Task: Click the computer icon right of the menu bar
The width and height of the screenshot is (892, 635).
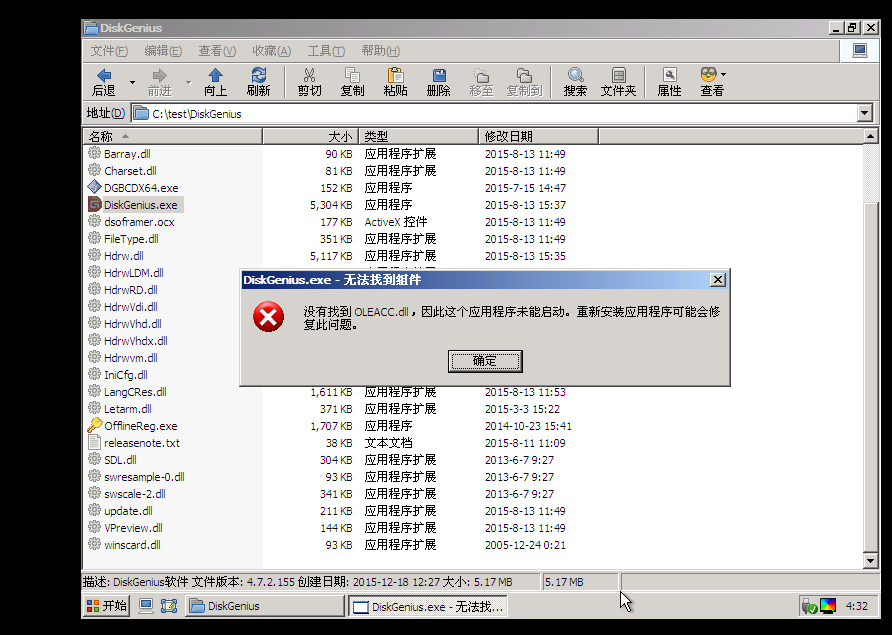Action: pyautogui.click(x=860, y=51)
